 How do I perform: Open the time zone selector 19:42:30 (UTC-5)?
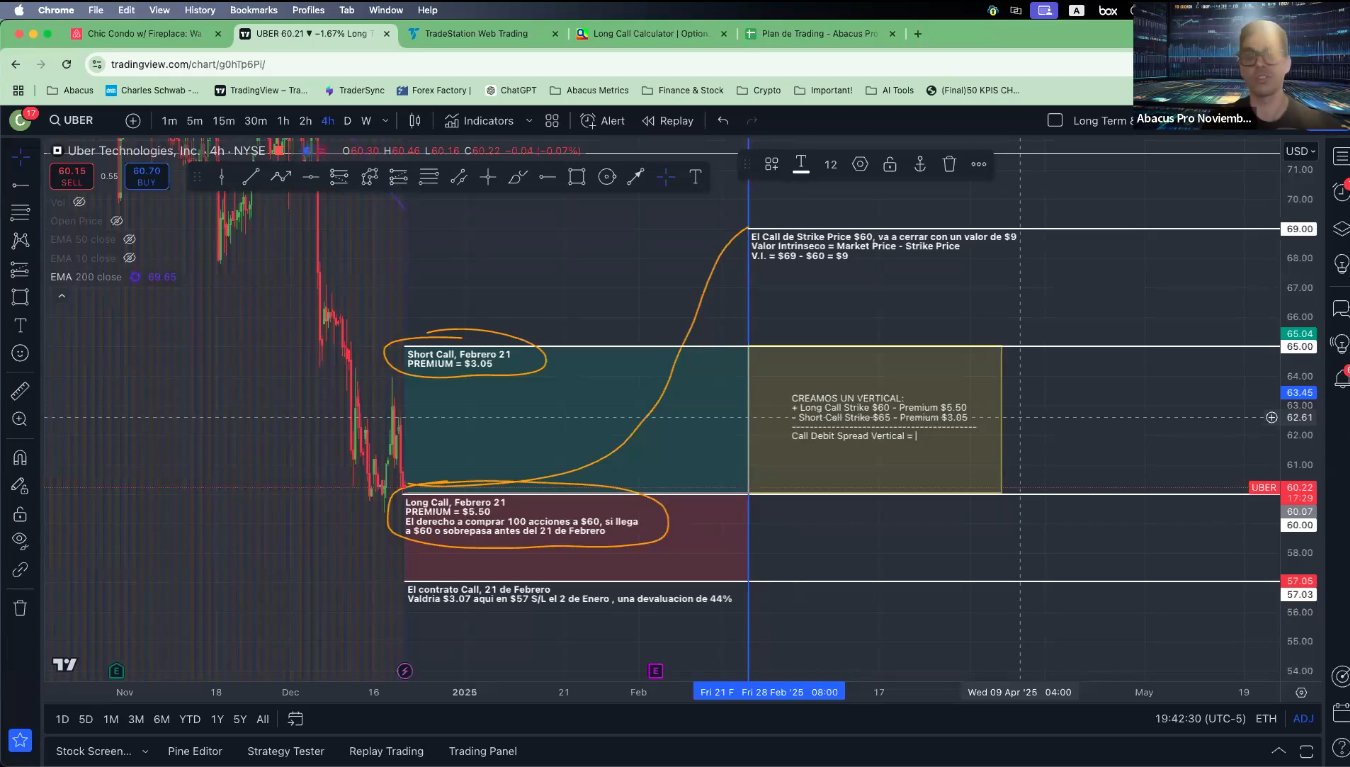coord(1198,719)
